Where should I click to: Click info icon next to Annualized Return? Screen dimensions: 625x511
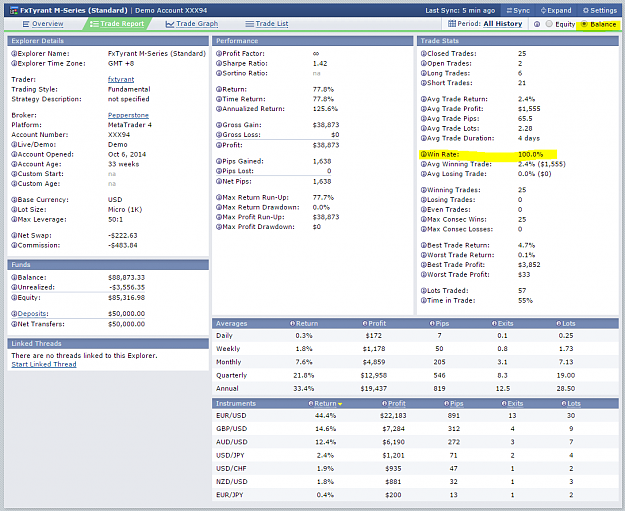[x=219, y=109]
